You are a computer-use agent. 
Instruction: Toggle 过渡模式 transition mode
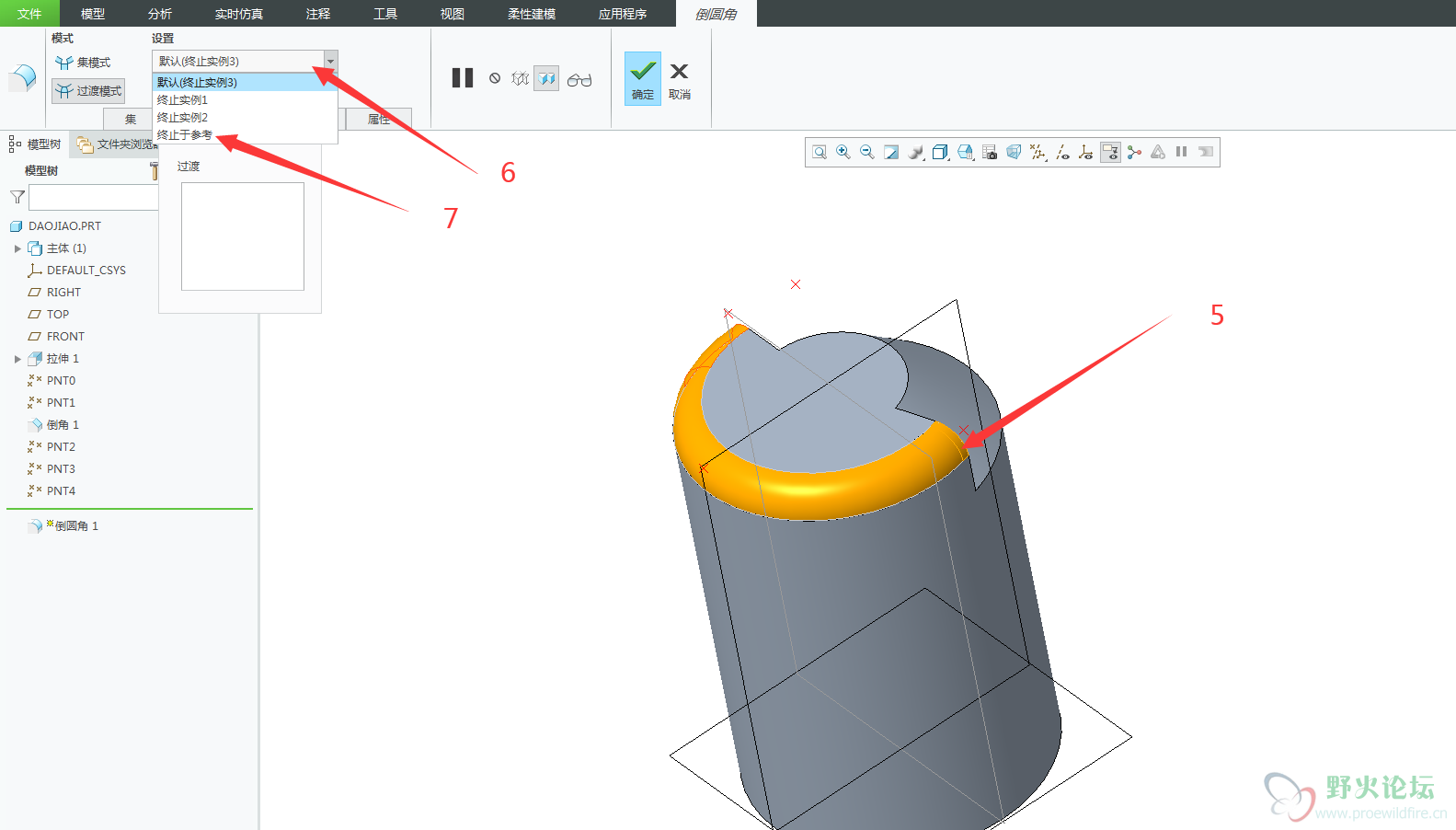coord(88,91)
